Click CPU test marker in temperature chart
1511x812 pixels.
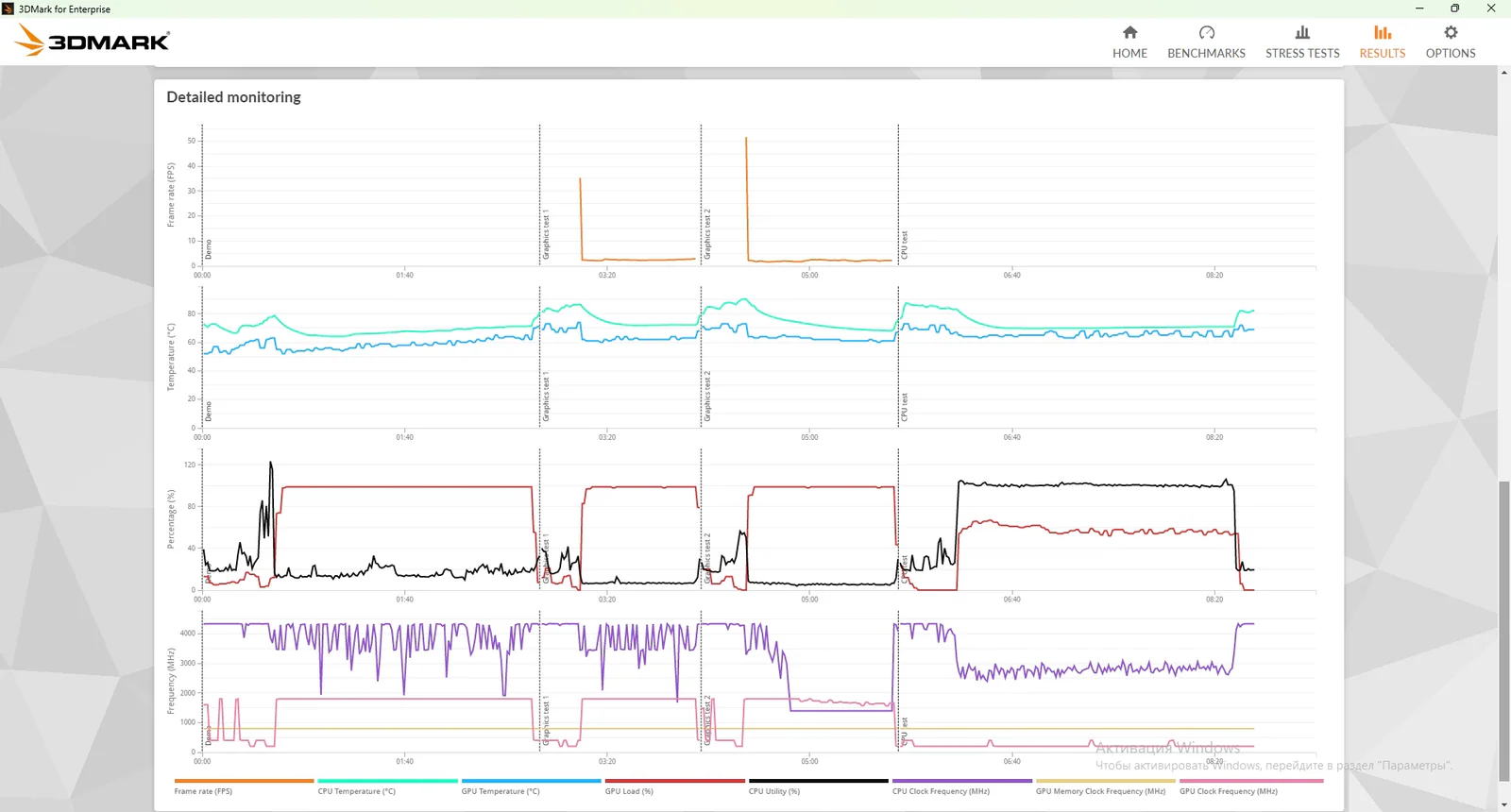(904, 407)
